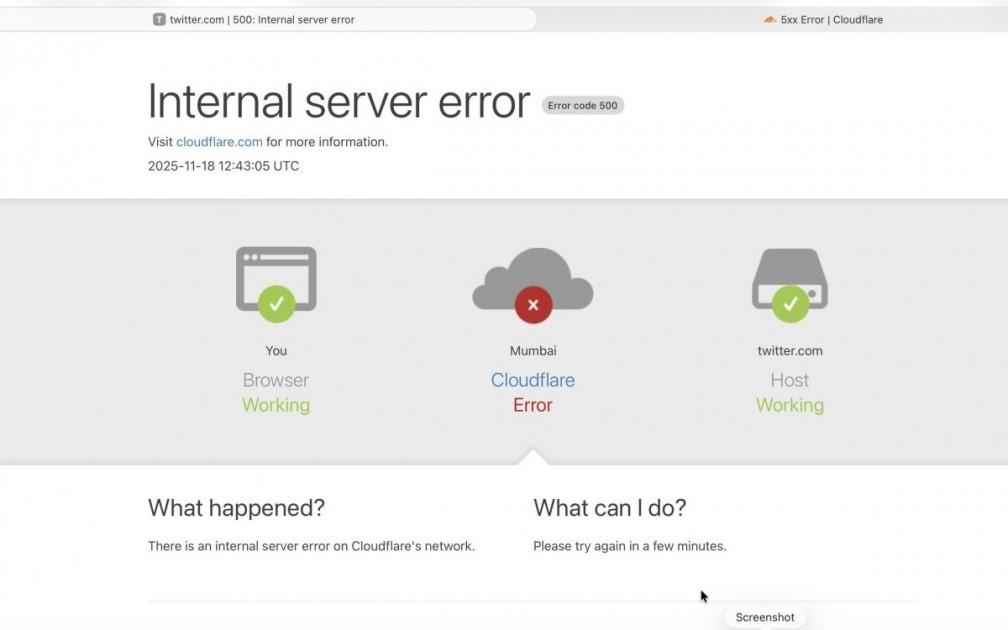Click the Internal server error page title
The height and width of the screenshot is (630, 1008).
click(338, 100)
